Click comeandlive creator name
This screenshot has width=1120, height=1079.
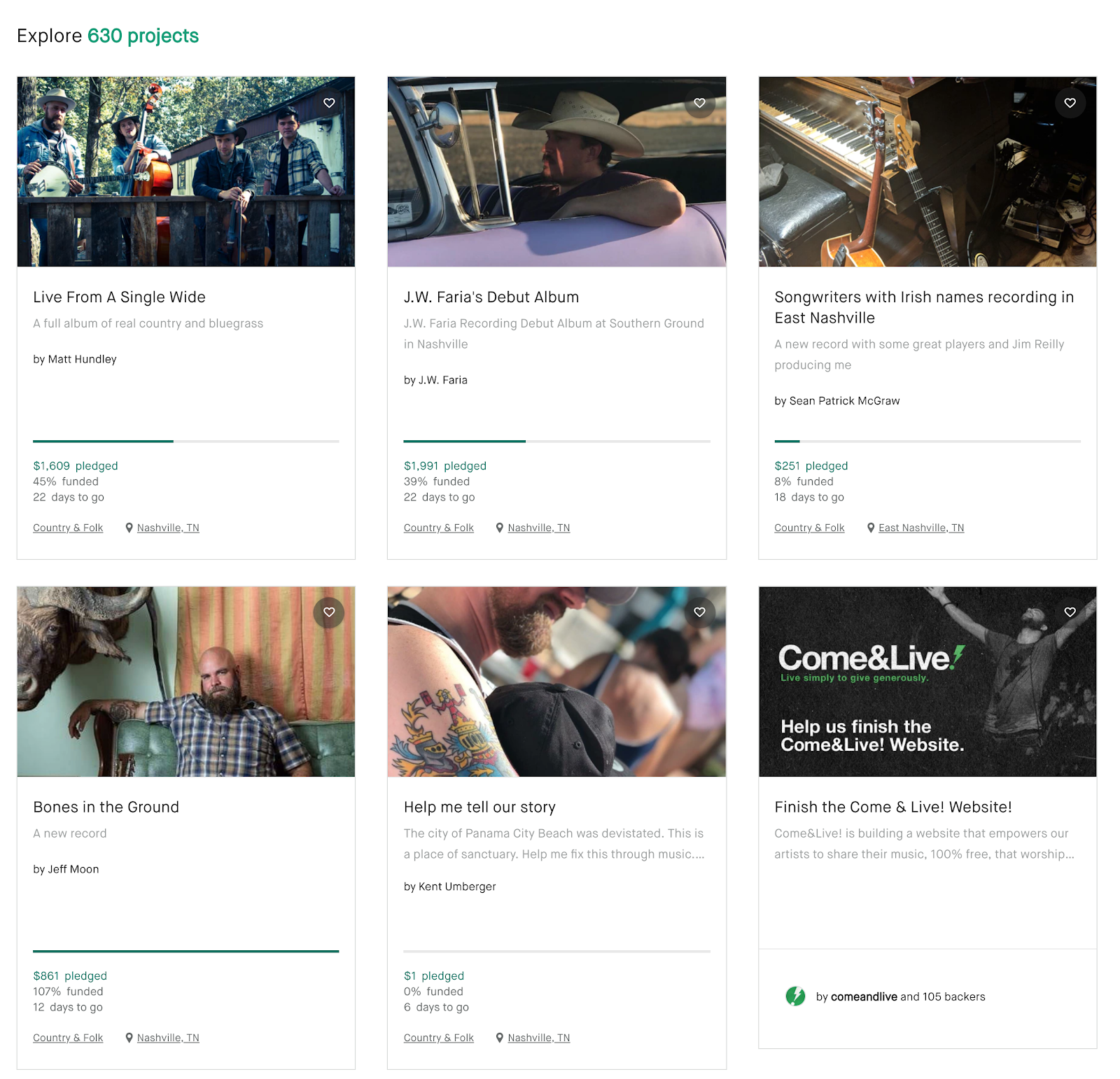[x=864, y=996]
